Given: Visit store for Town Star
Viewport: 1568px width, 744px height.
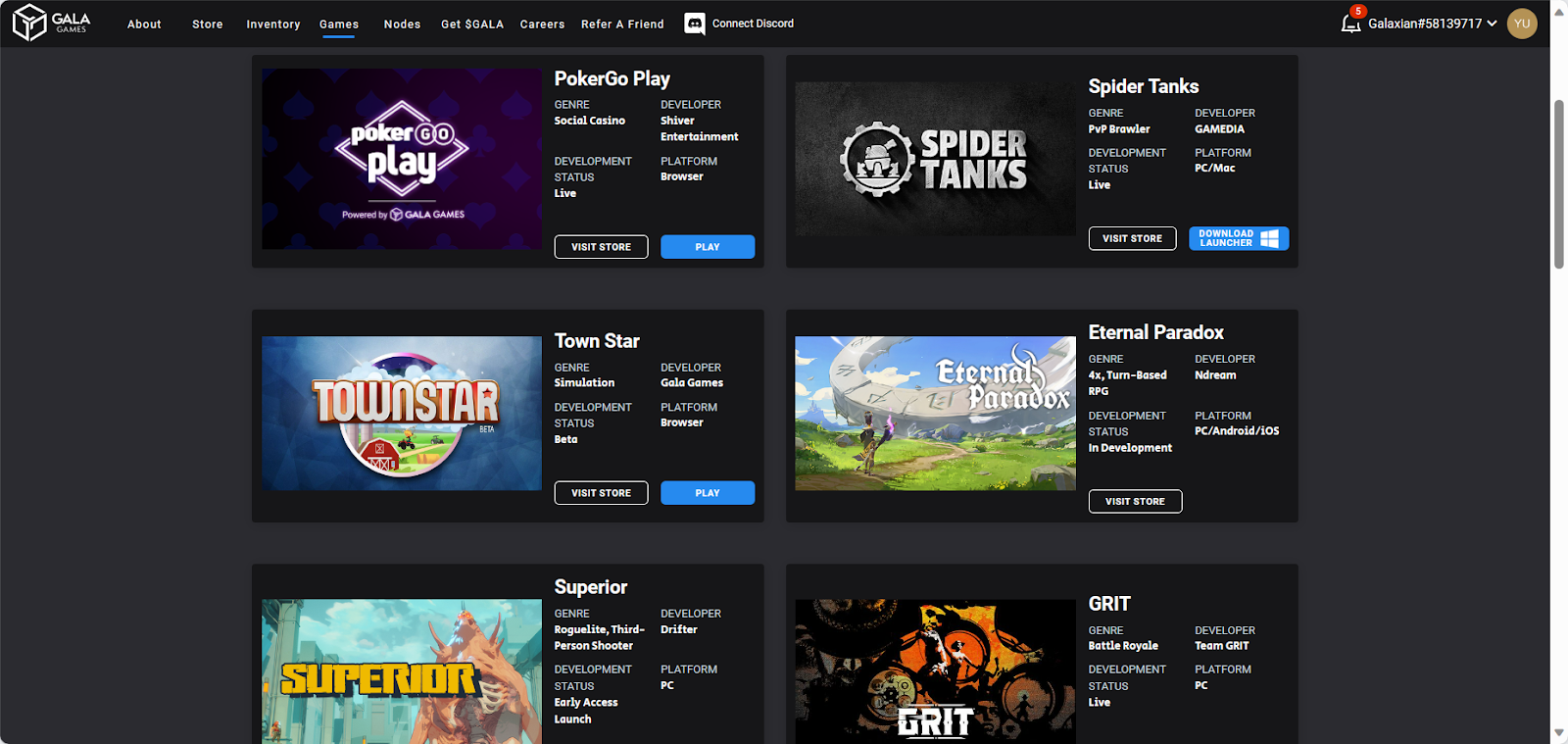Looking at the screenshot, I should coord(601,493).
